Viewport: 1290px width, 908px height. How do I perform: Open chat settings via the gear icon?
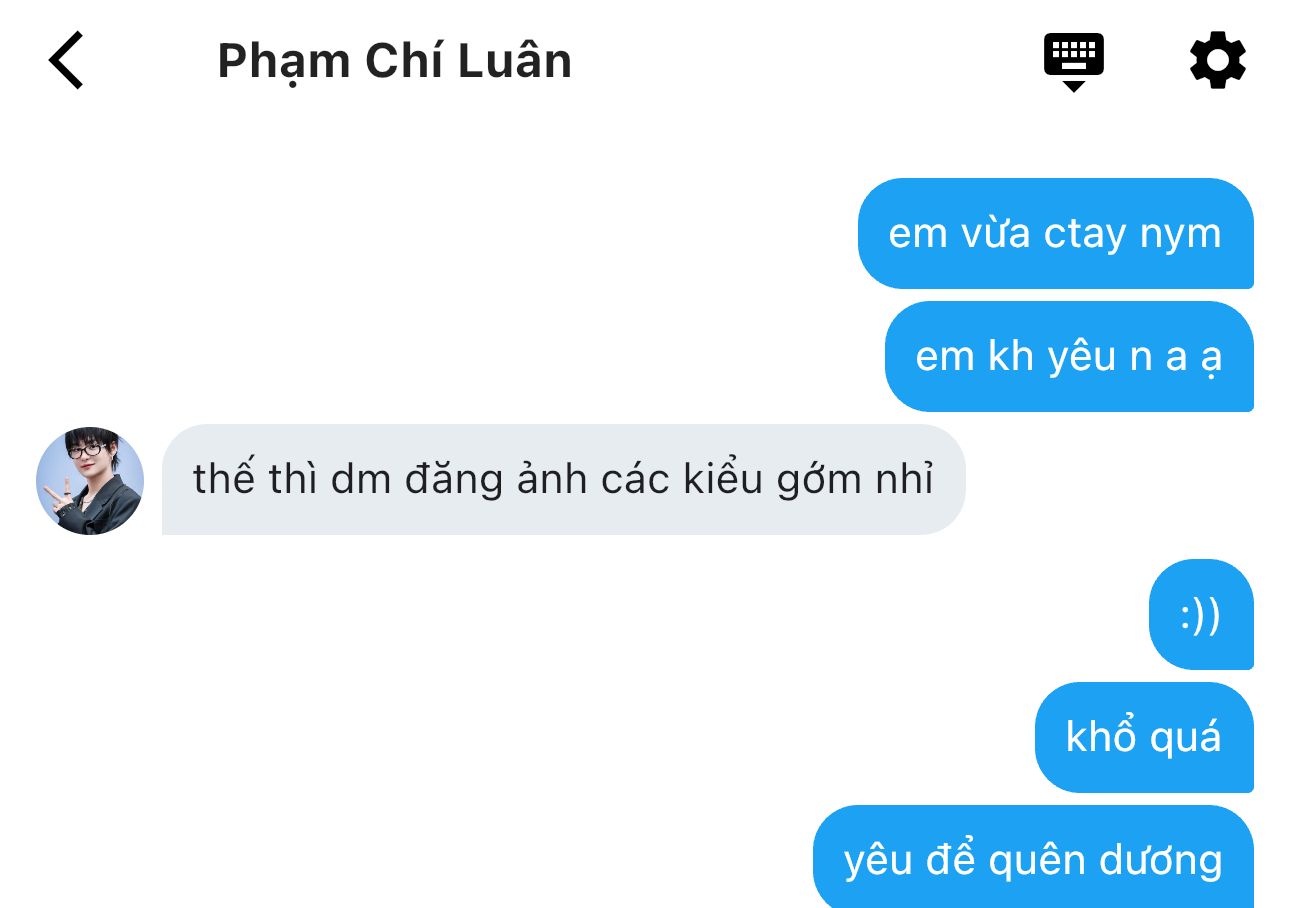coord(1218,60)
